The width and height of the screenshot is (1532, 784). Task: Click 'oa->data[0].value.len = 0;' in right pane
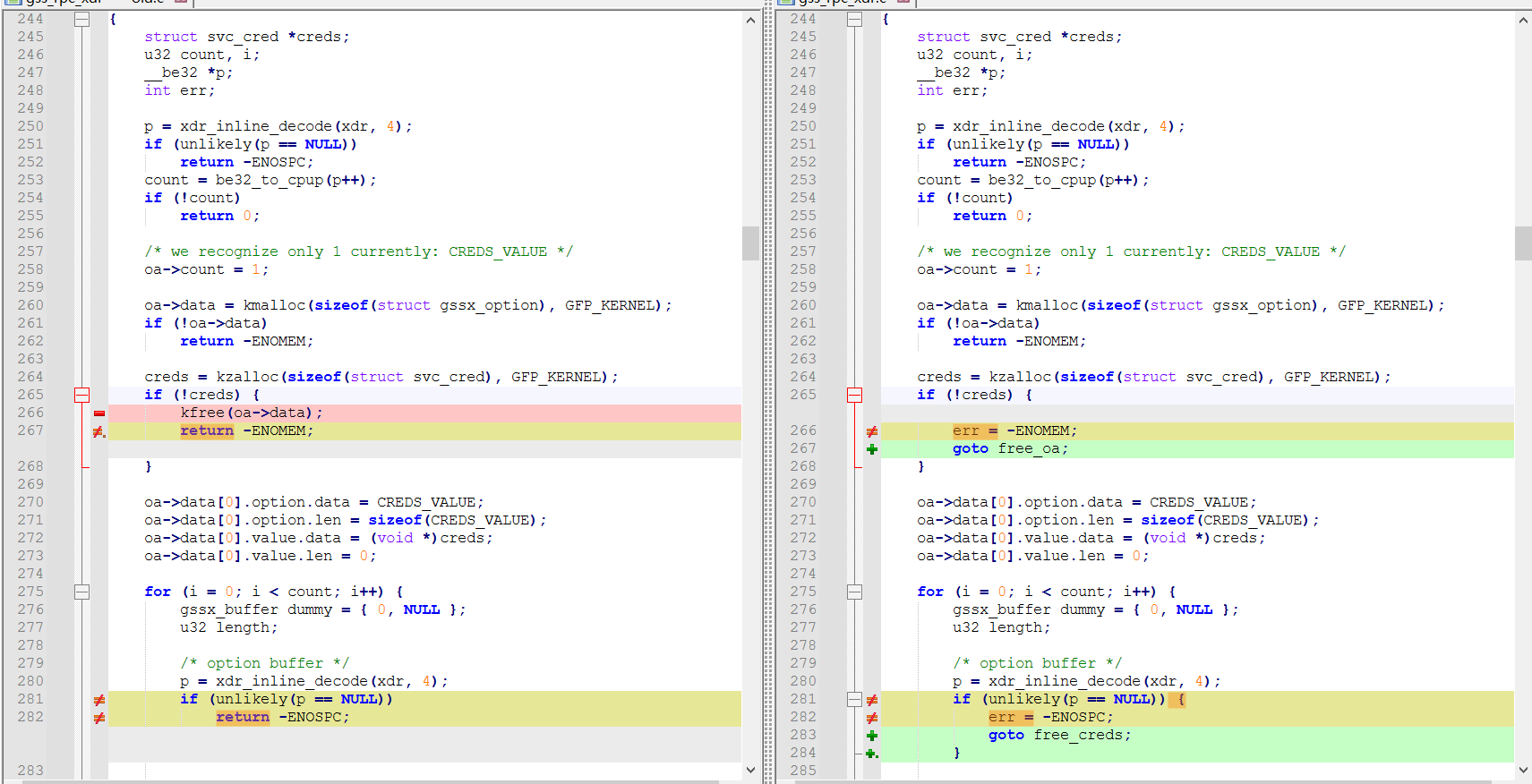coord(1033,556)
